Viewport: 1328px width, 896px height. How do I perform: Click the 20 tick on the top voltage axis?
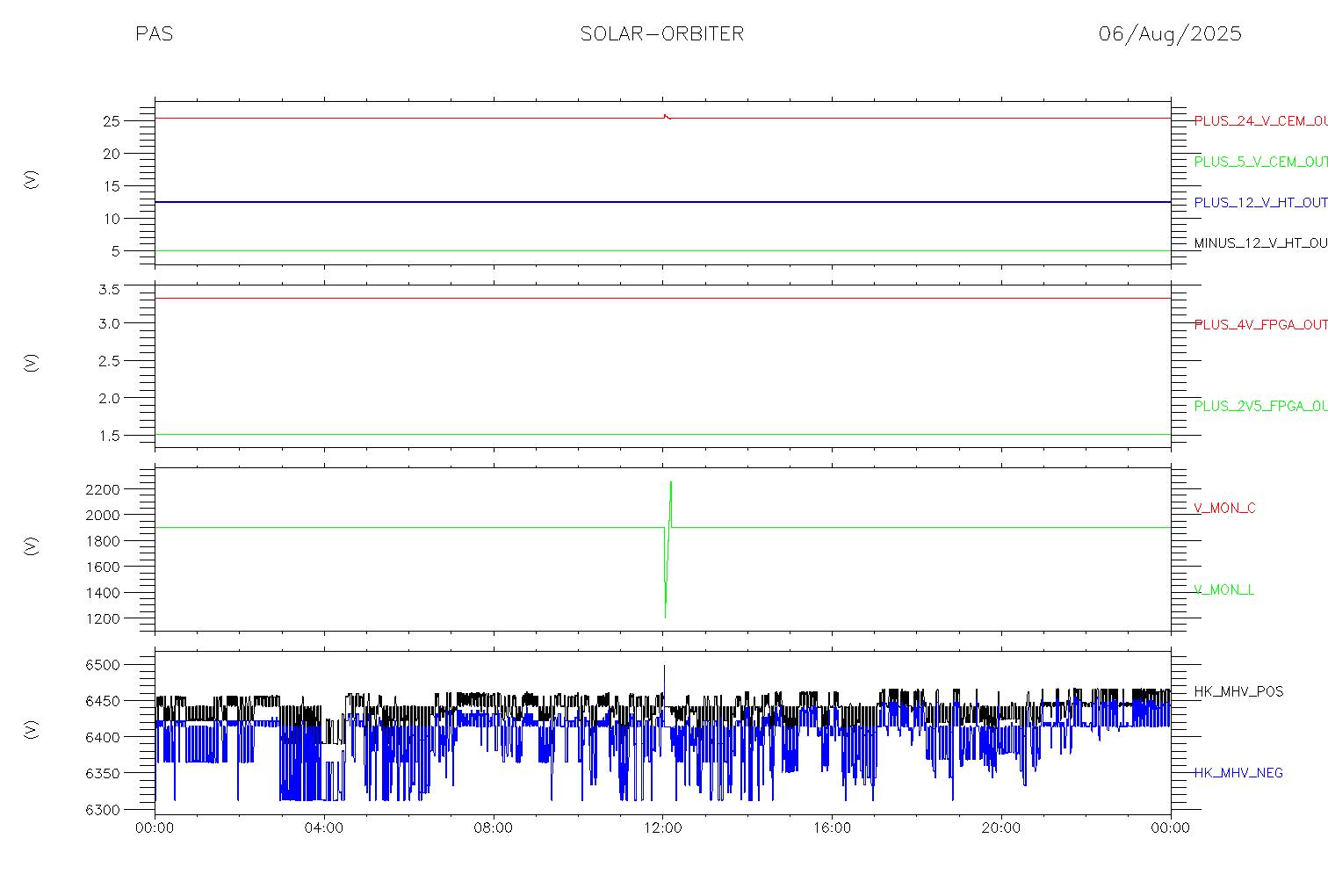point(111,154)
